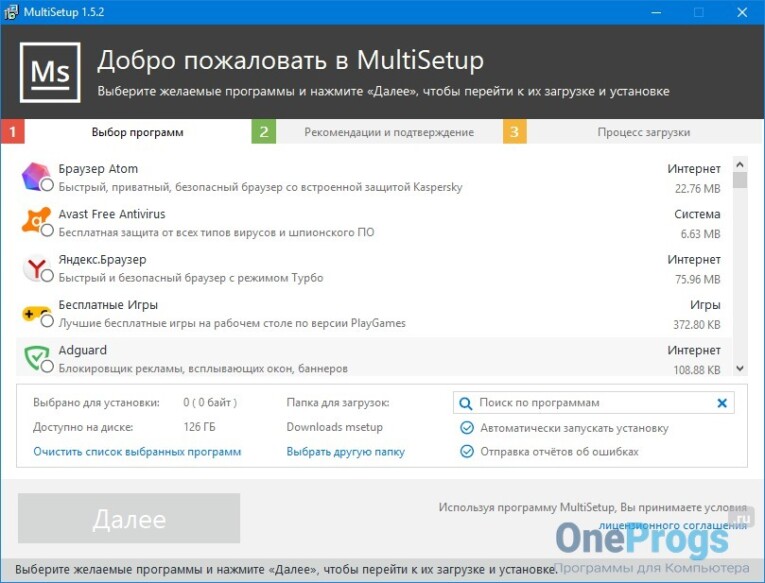This screenshot has height=583, width=765.
Task: Click Adguard description Блокировщик рекламы
Action: [203, 368]
